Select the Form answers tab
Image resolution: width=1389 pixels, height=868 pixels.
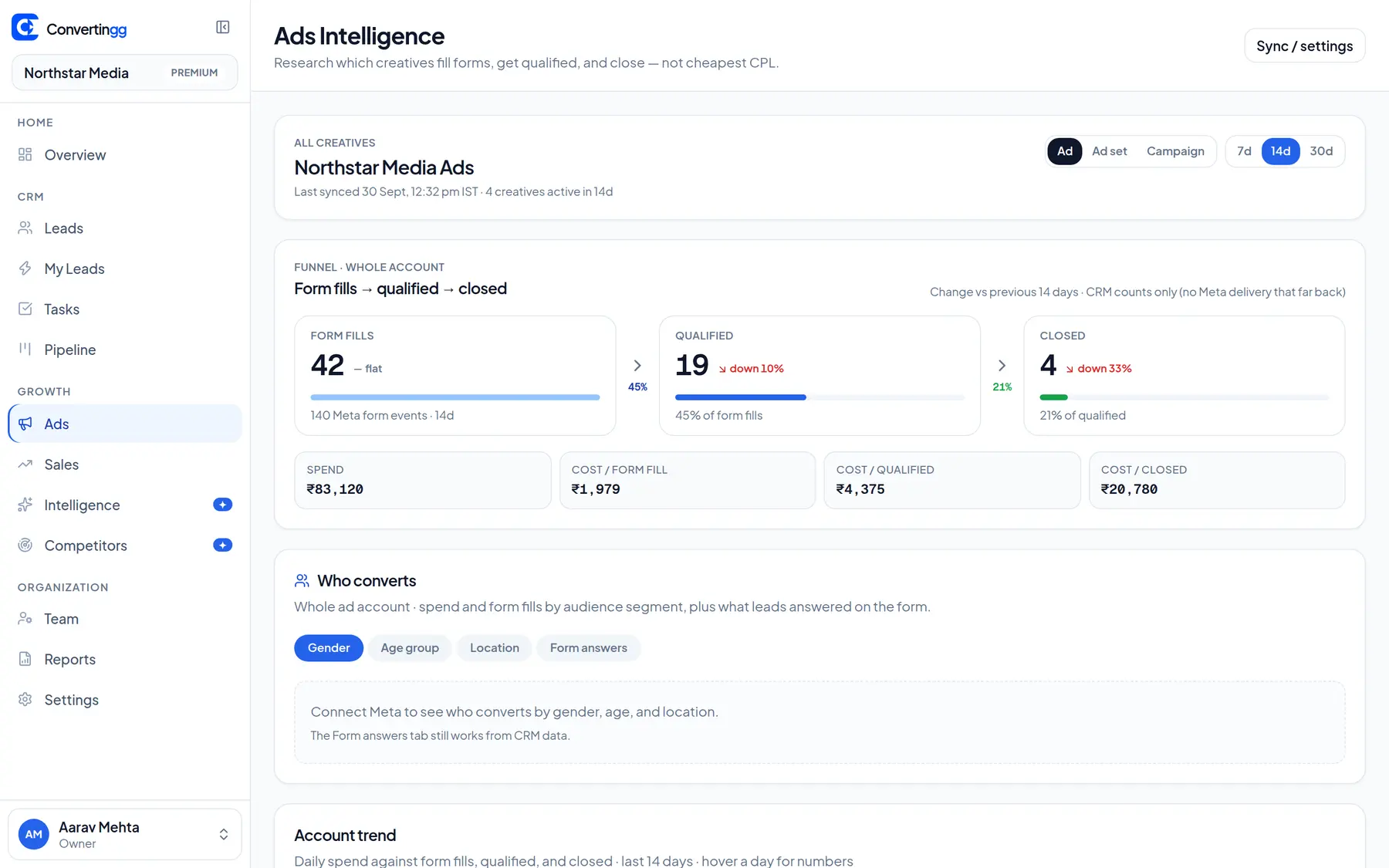pos(589,648)
